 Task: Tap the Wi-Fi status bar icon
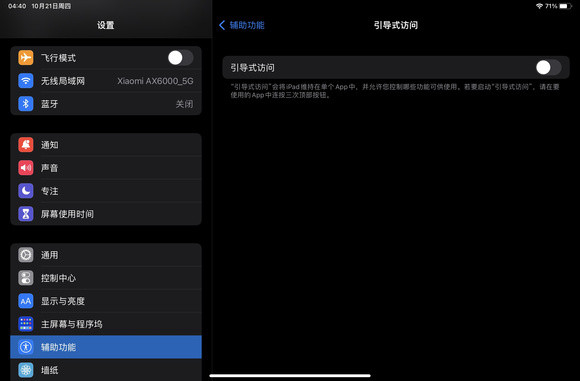pos(539,6)
